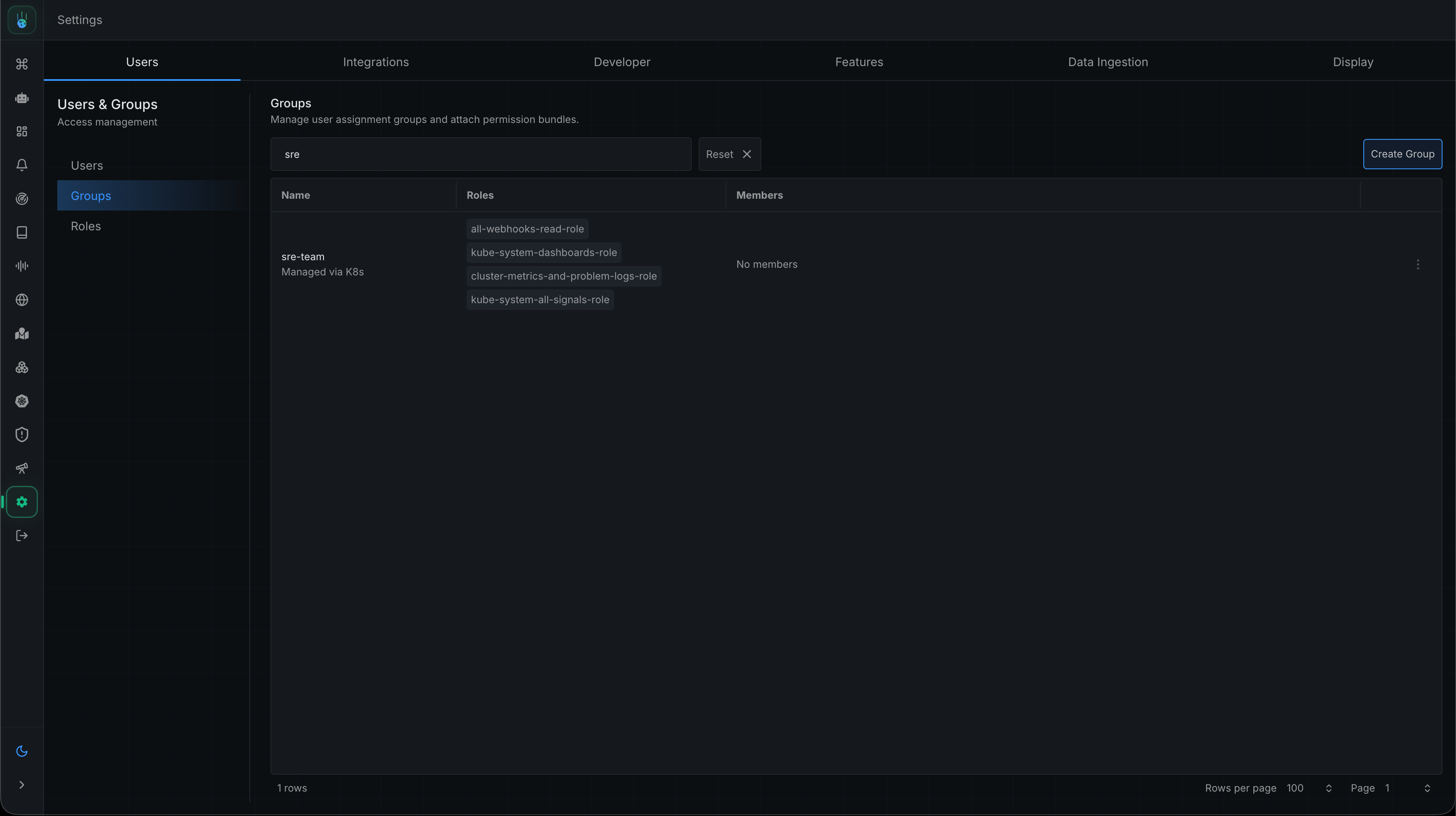The width and height of the screenshot is (1456, 816).
Task: Open the radar target icon in sidebar
Action: coord(21,199)
